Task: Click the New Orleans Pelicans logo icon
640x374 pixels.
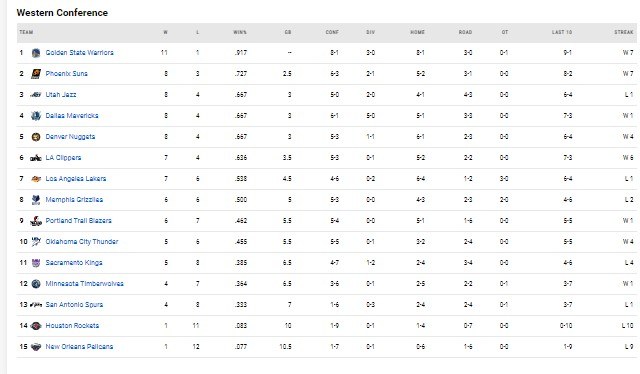Action: click(x=36, y=347)
